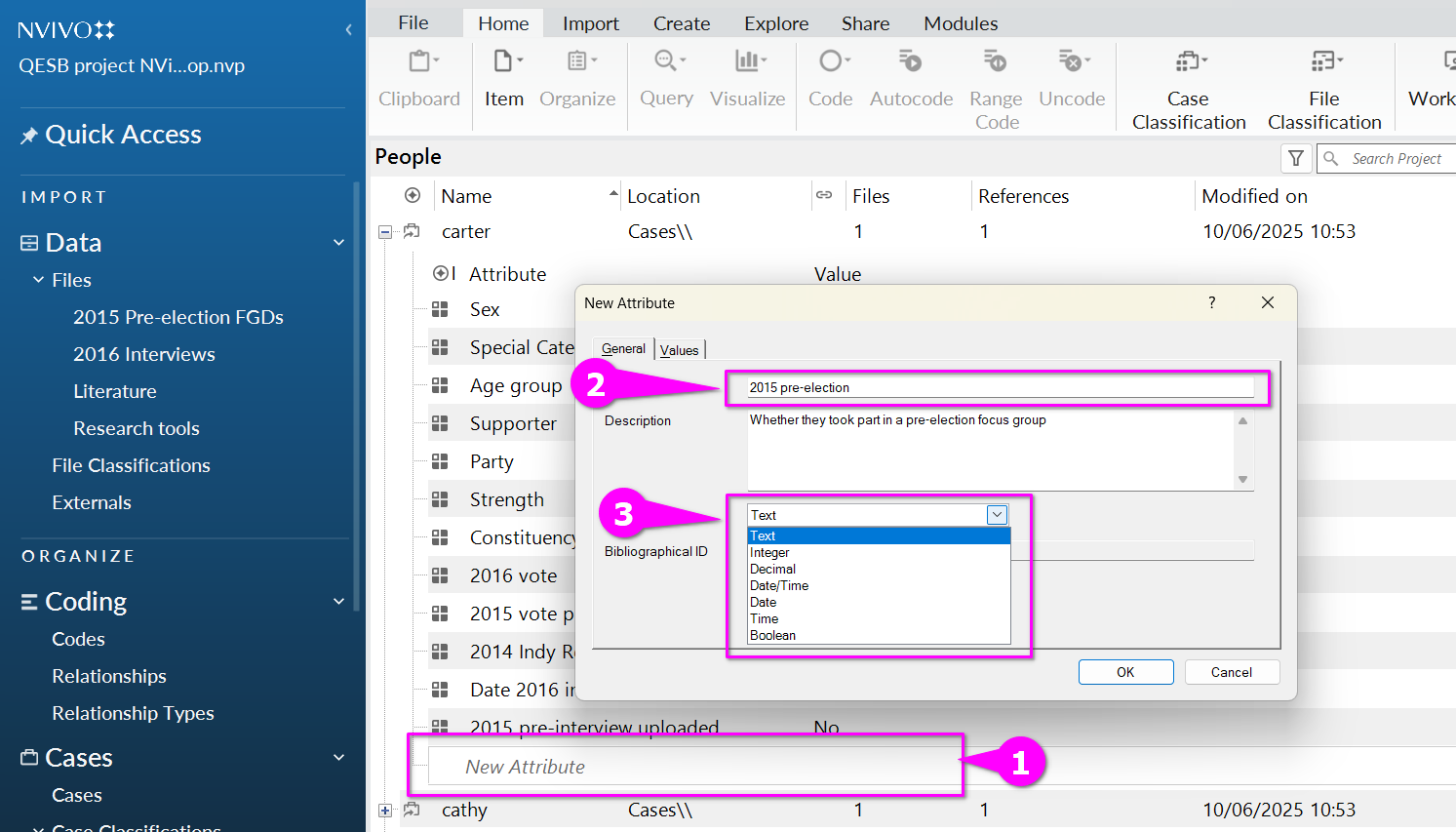
Task: Click the Query ribbon icon
Action: coord(667,77)
